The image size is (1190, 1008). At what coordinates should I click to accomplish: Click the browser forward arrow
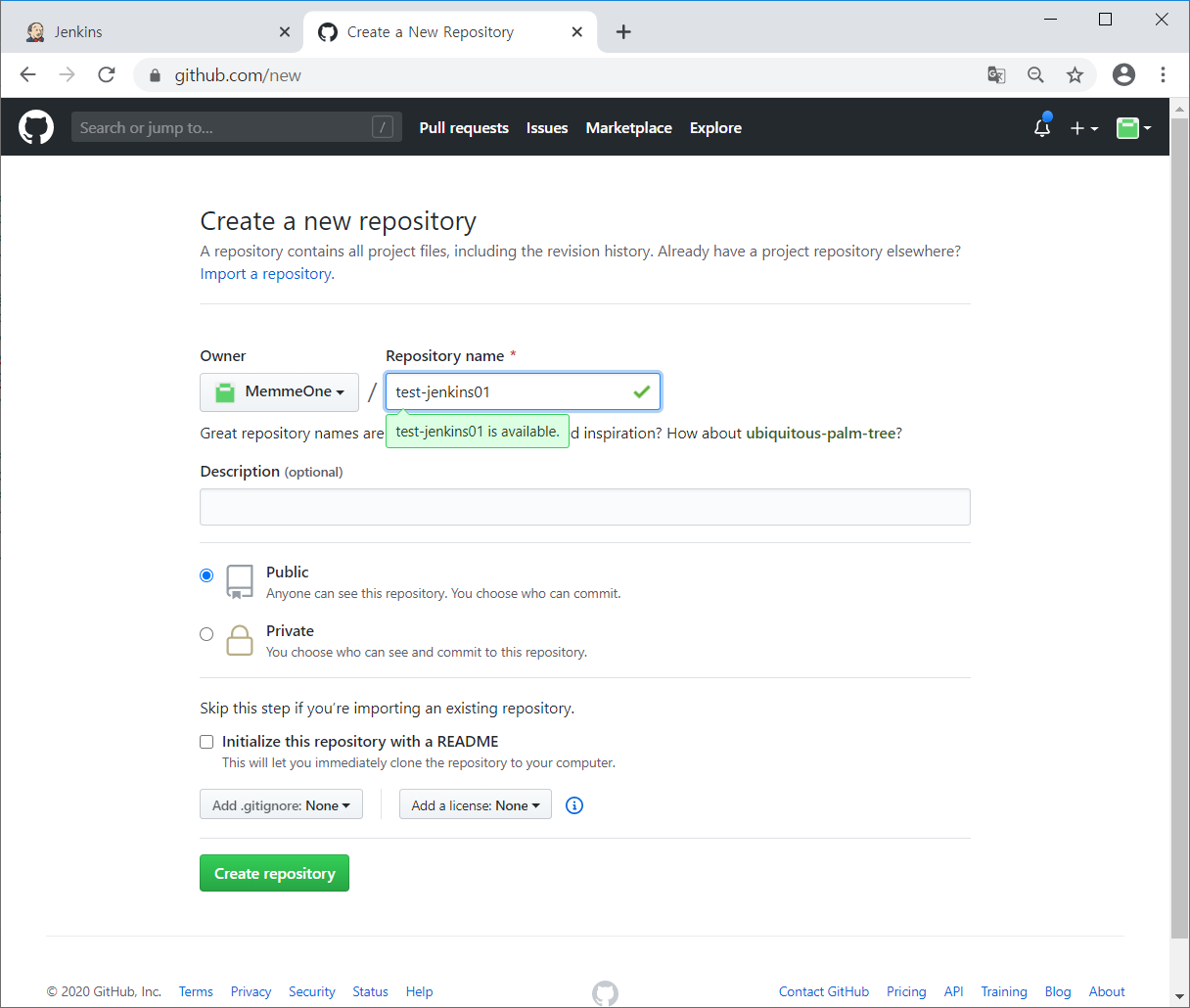click(67, 74)
